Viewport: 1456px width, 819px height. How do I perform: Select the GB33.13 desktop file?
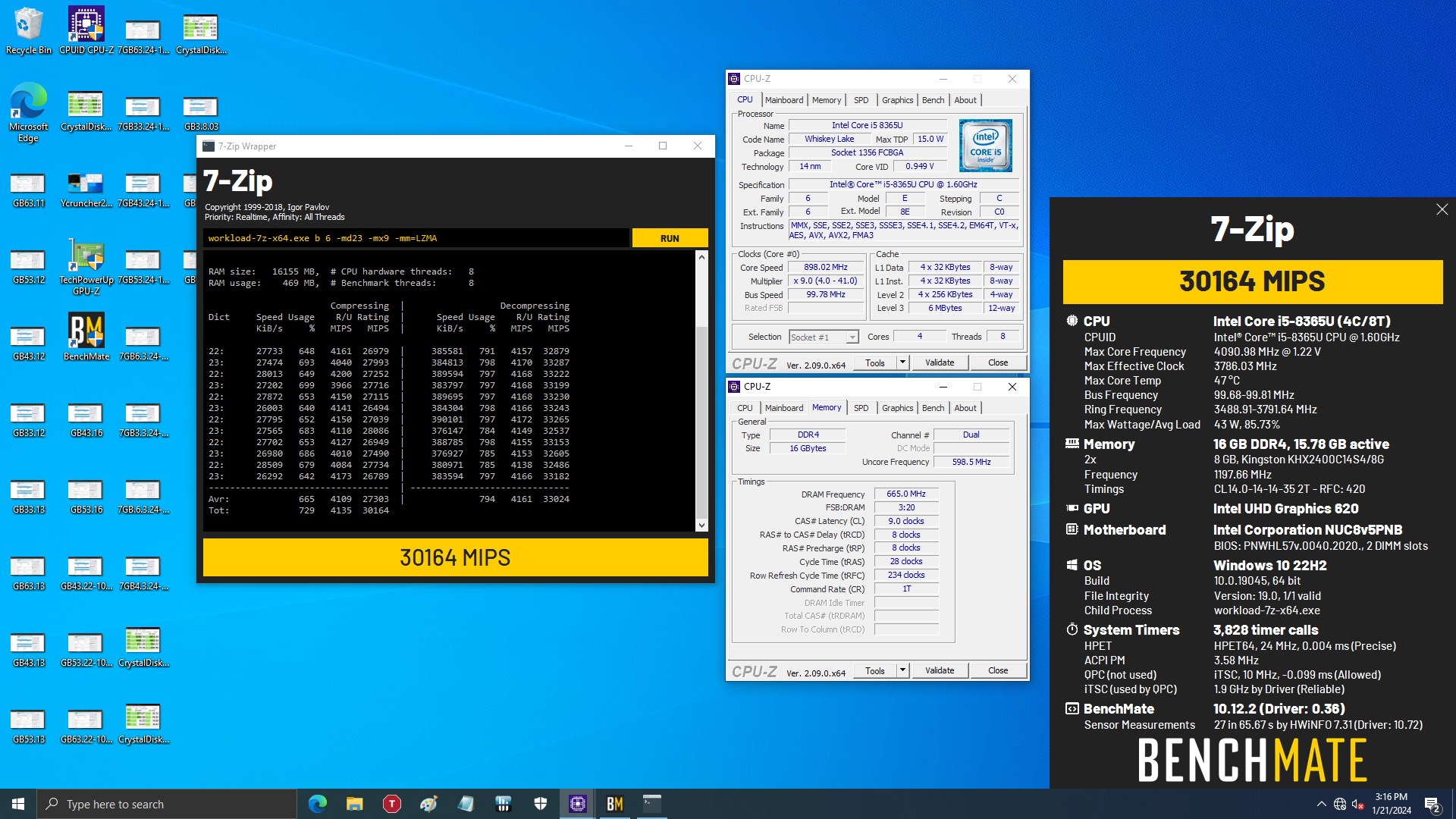[x=28, y=495]
